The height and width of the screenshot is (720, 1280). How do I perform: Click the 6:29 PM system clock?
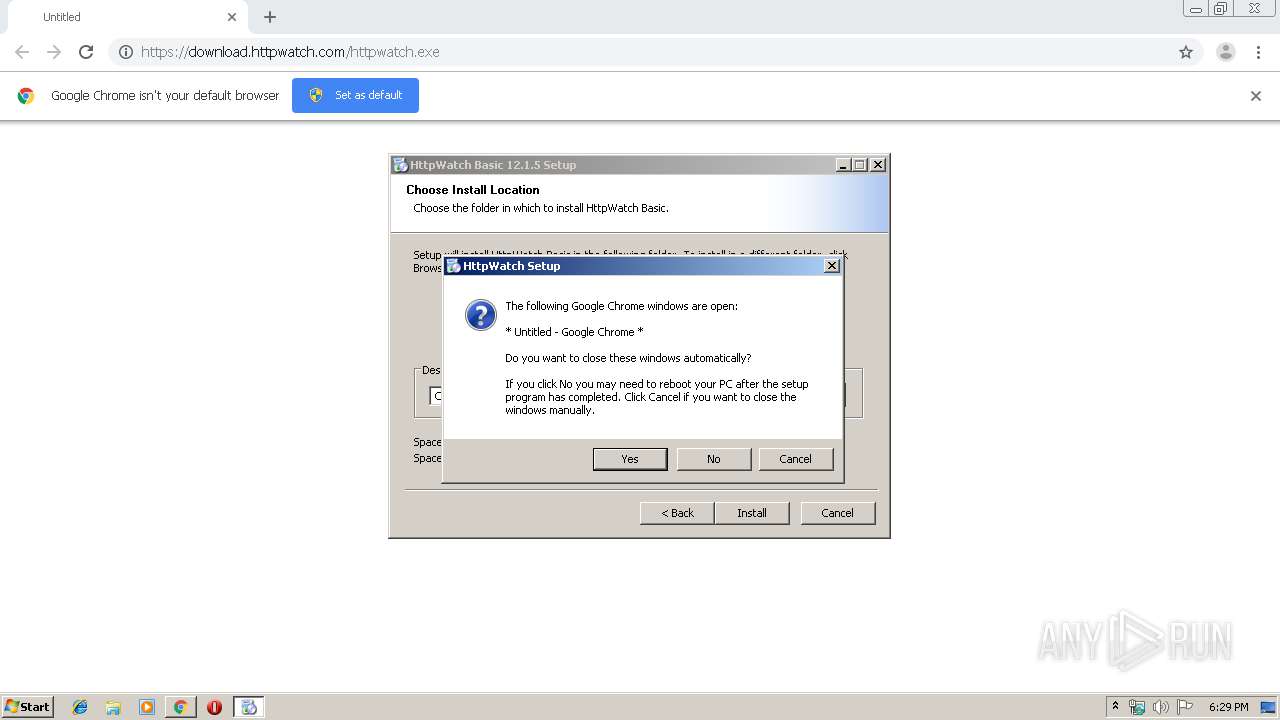1228,707
